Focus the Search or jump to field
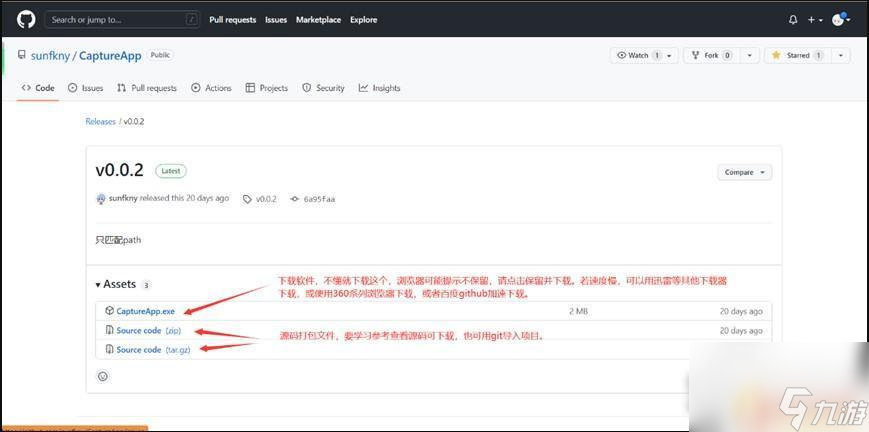Viewport: 869px width, 432px height. pyautogui.click(x=122, y=19)
